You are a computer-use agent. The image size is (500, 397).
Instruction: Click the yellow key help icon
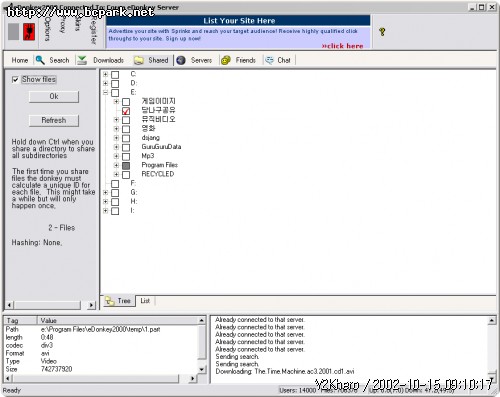click(382, 32)
